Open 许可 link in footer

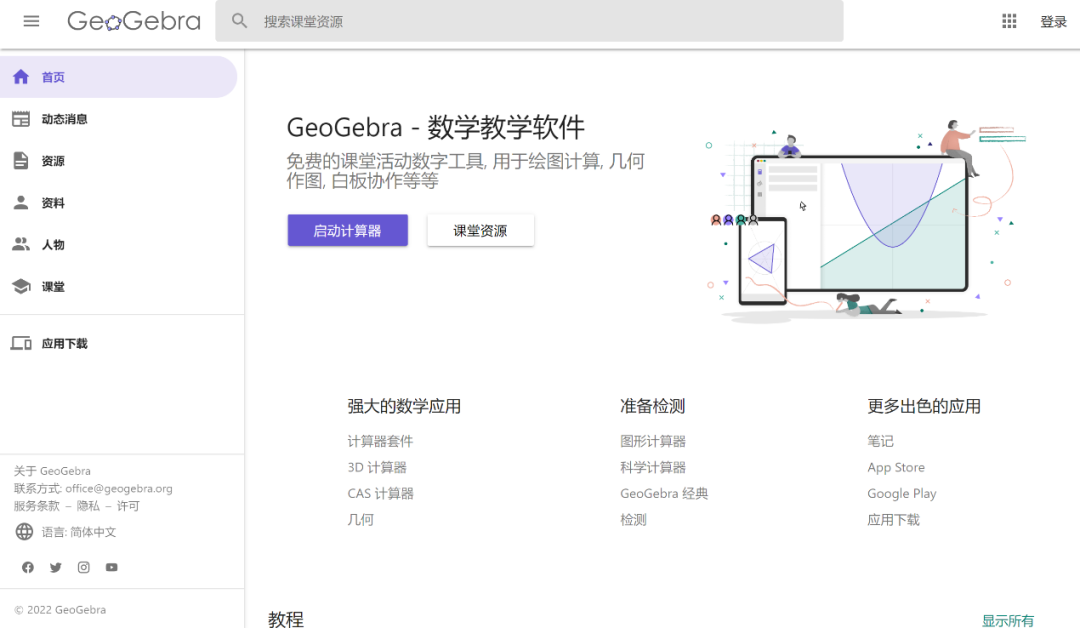[x=128, y=506]
